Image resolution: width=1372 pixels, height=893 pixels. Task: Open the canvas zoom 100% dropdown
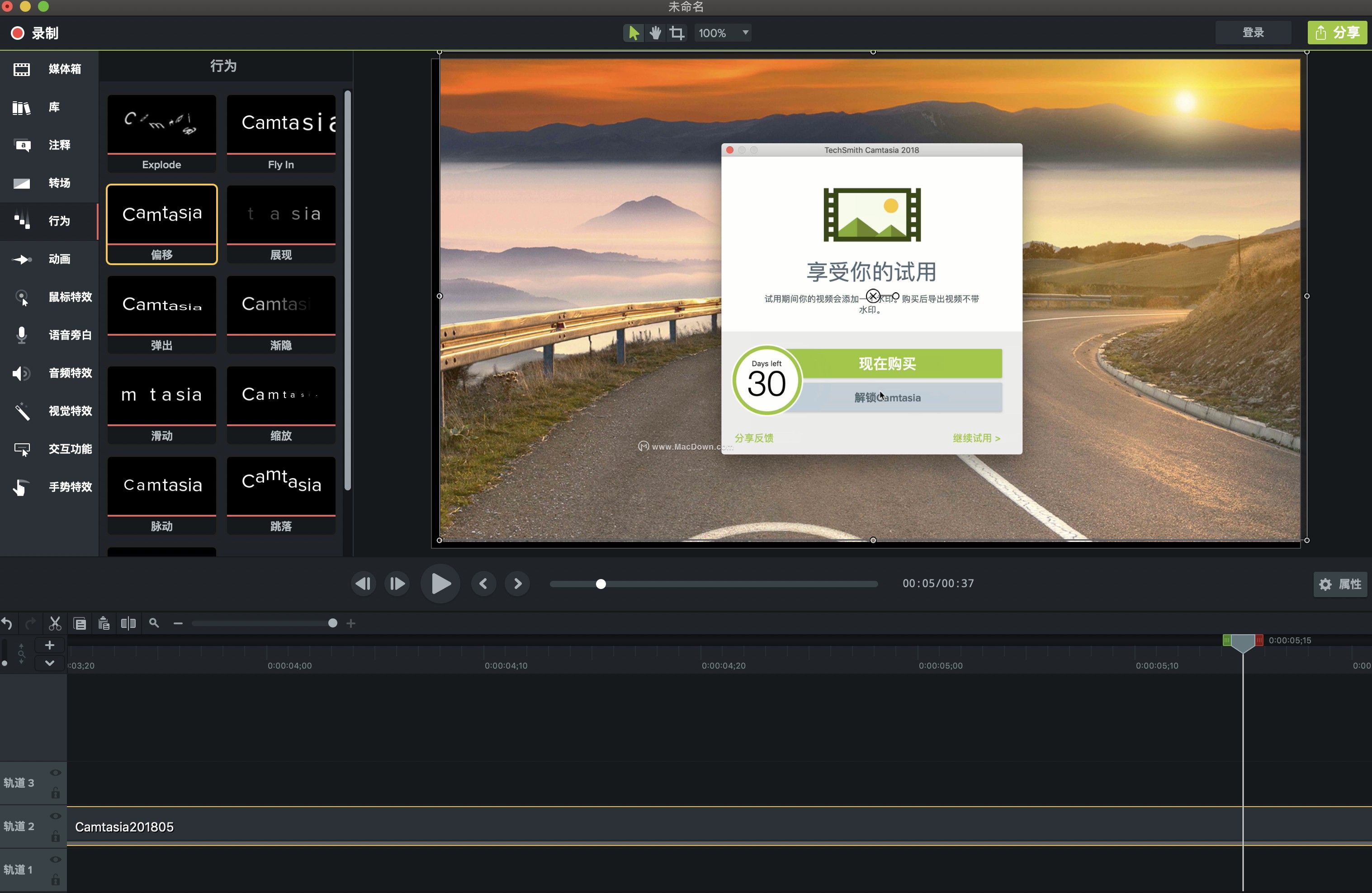coord(723,33)
